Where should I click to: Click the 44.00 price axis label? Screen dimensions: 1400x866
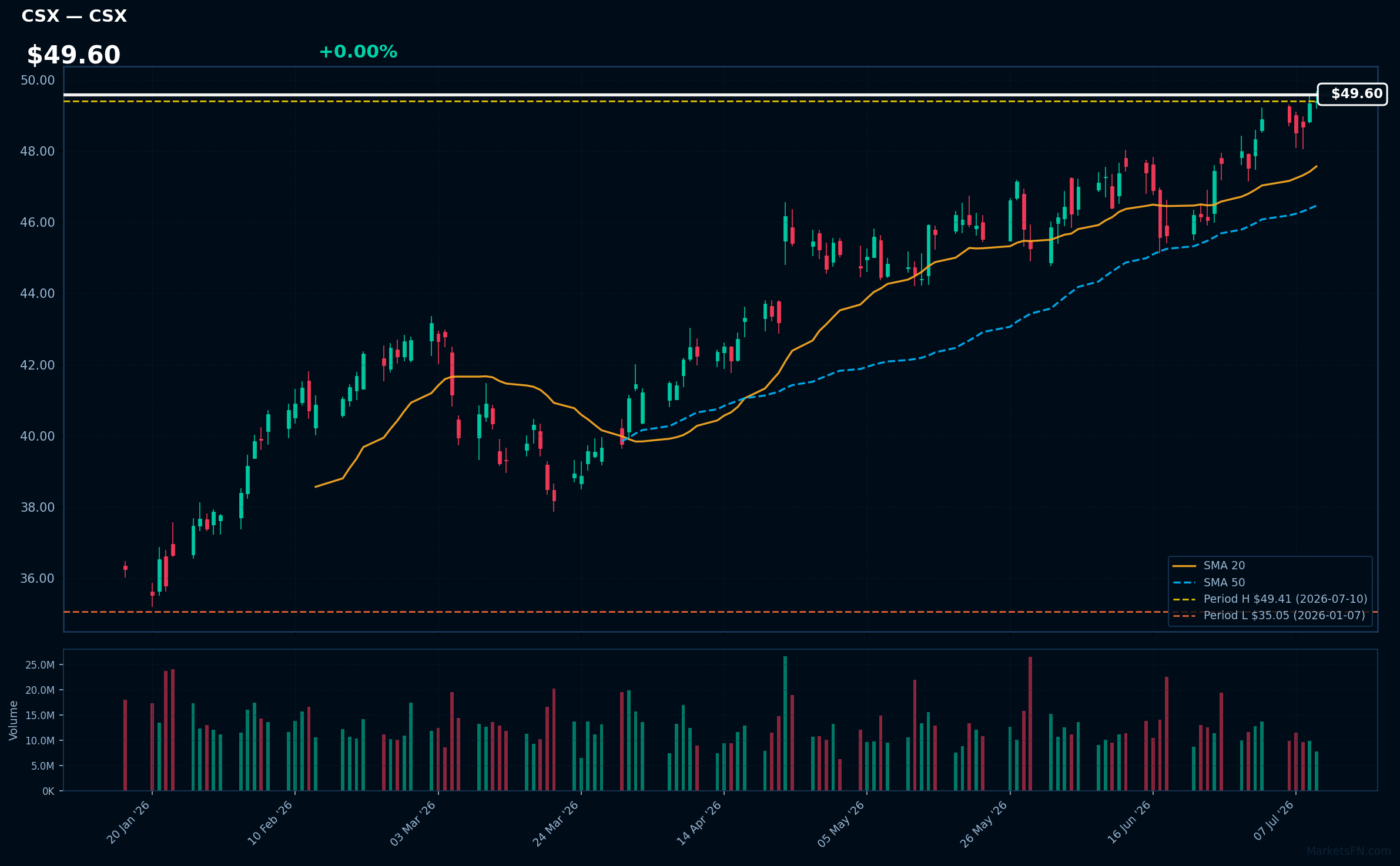coord(38,294)
